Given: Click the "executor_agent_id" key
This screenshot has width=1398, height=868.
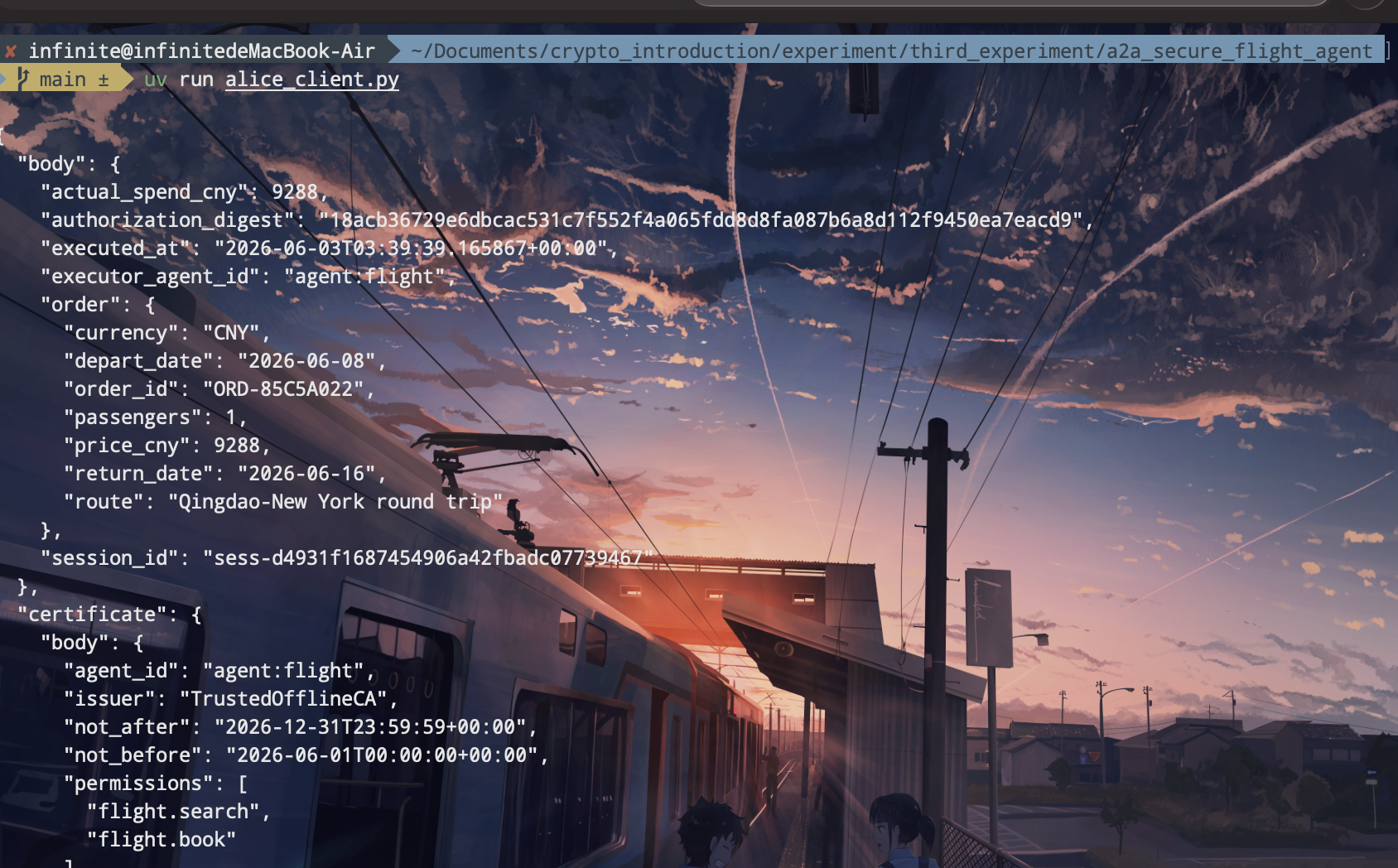Looking at the screenshot, I should (x=150, y=277).
